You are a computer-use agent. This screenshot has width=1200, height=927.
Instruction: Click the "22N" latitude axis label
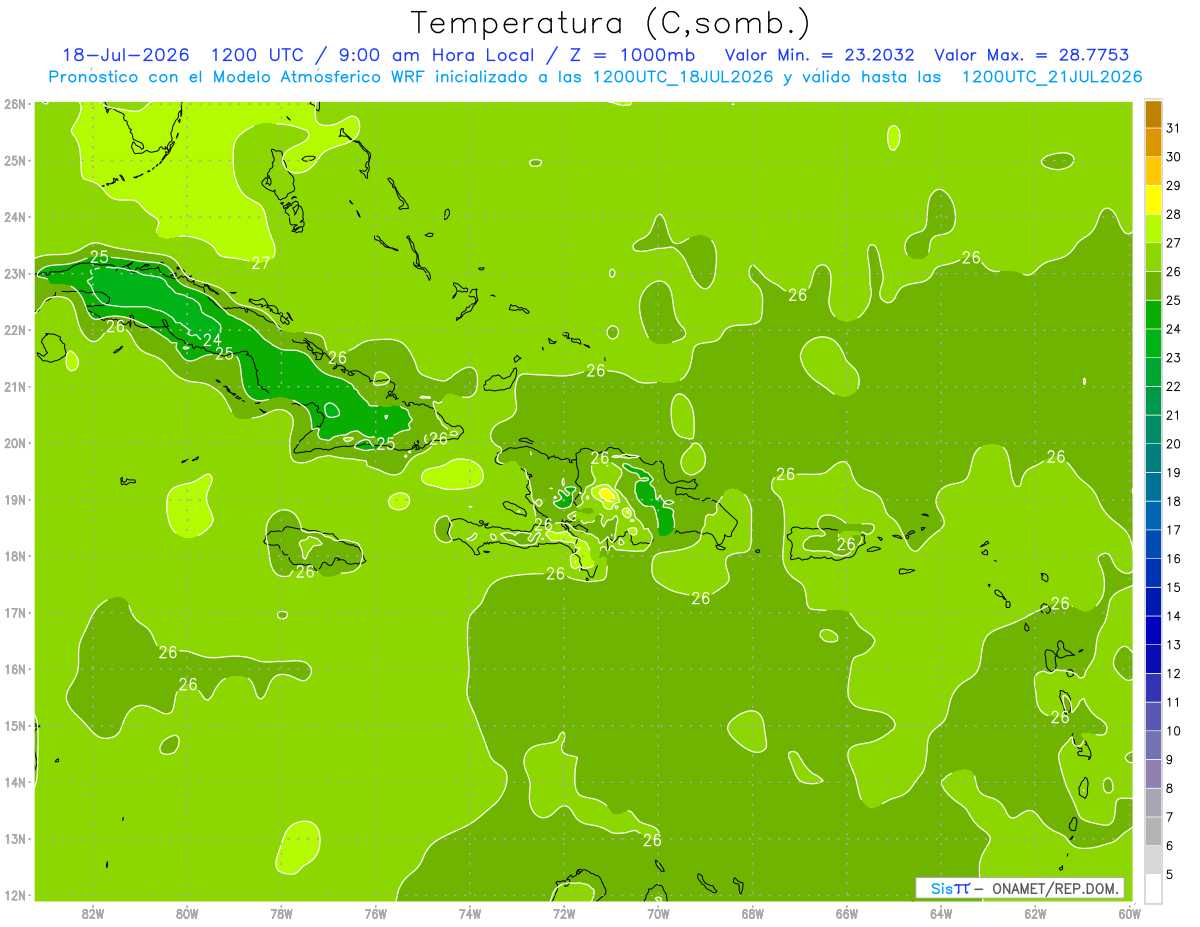[14, 330]
